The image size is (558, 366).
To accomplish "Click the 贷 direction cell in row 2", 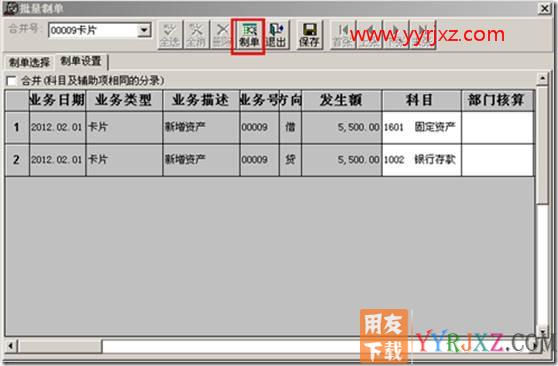I will click(290, 160).
